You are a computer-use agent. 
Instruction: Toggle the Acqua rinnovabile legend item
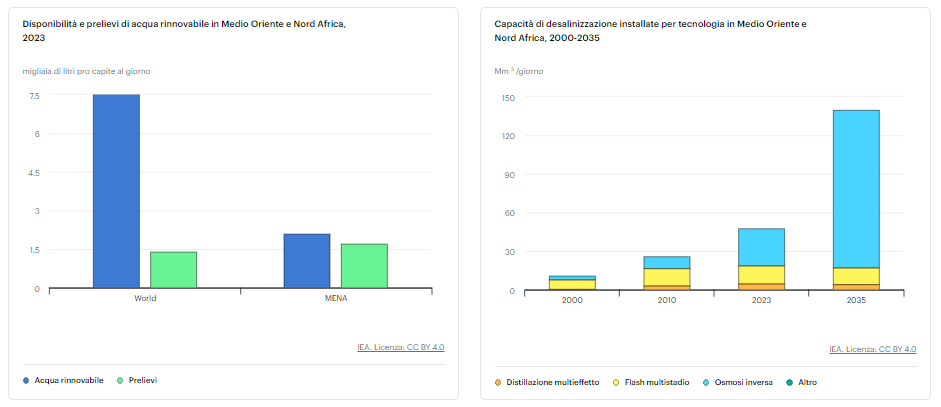[x=68, y=381]
